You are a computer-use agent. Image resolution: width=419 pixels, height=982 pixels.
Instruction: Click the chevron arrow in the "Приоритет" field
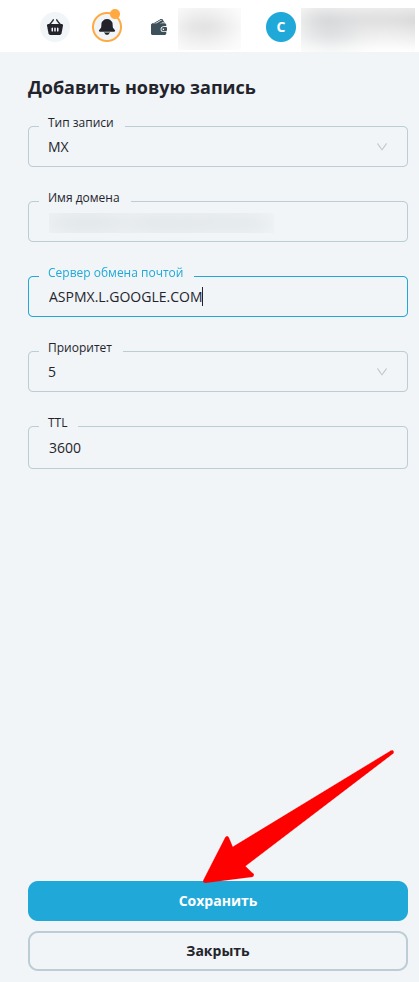(x=382, y=371)
